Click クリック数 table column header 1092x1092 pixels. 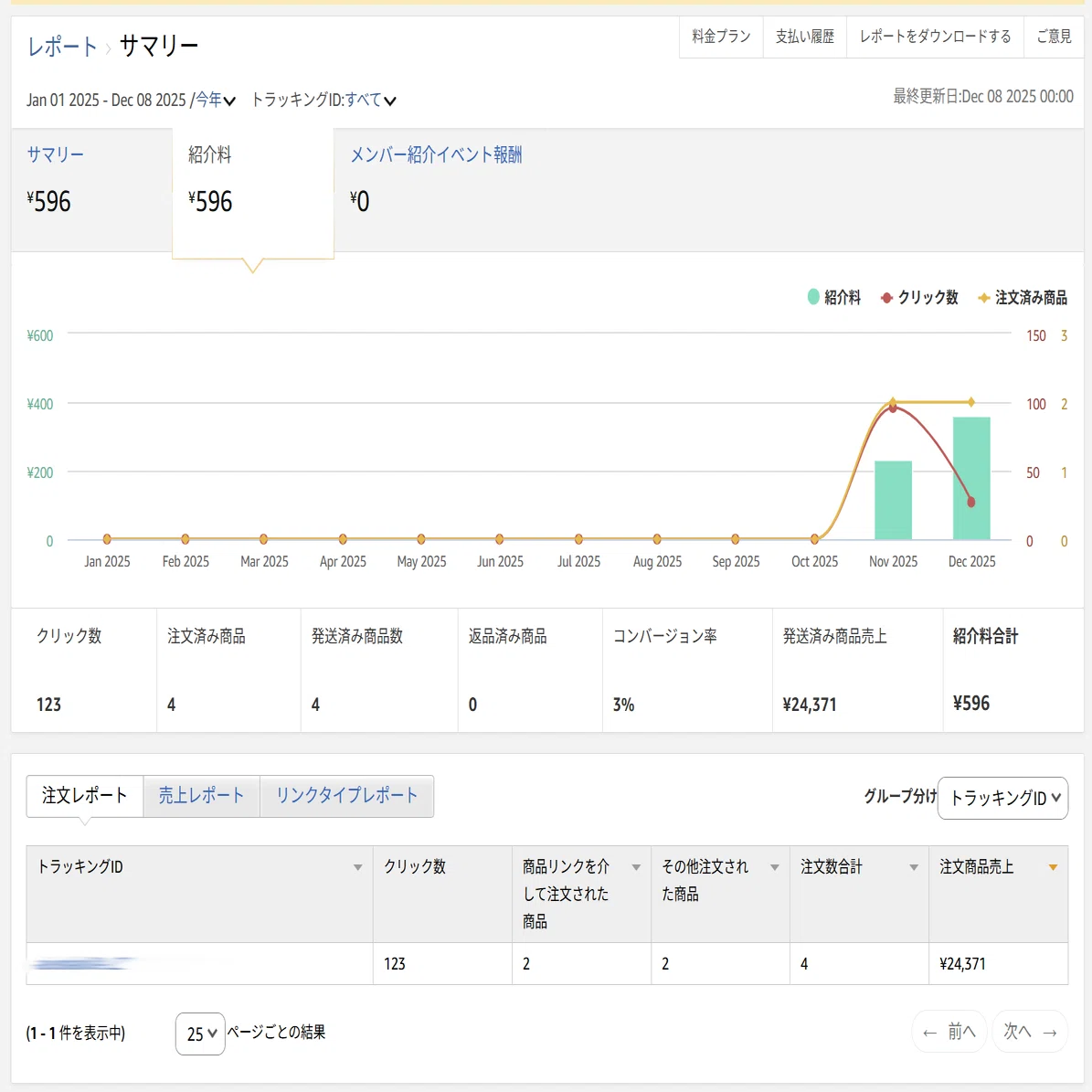[x=442, y=895]
